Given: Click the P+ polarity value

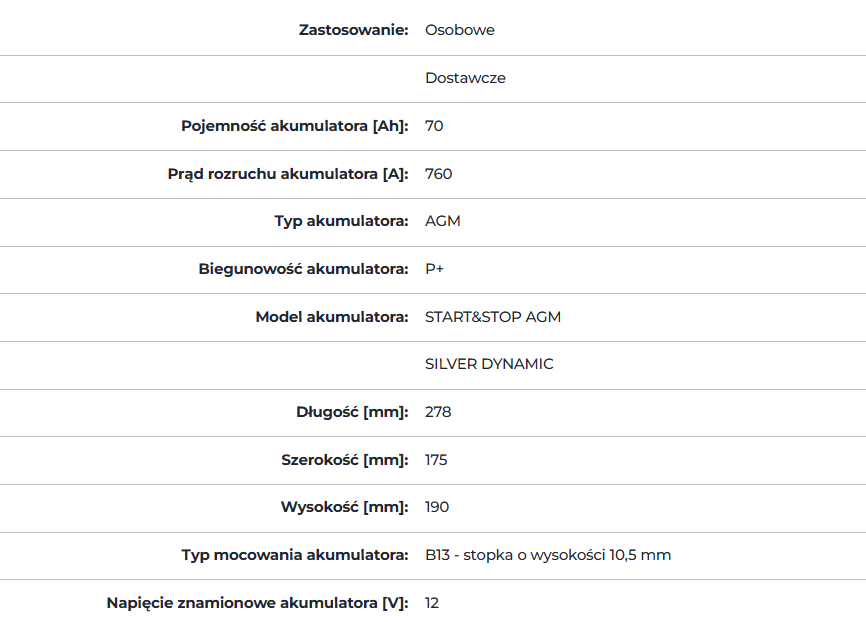Looking at the screenshot, I should coord(434,269).
